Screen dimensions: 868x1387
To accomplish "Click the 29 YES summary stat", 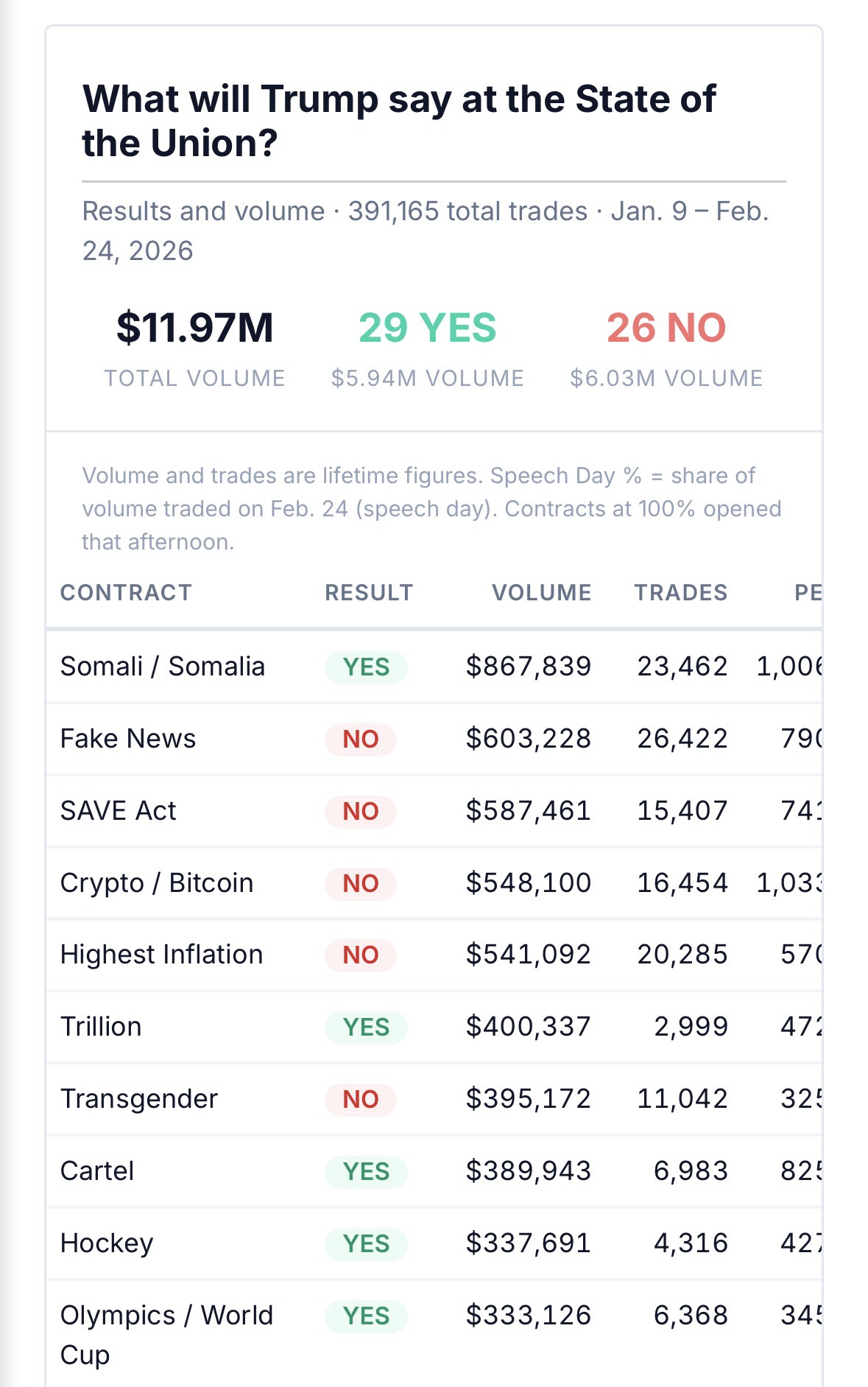I will (x=427, y=328).
